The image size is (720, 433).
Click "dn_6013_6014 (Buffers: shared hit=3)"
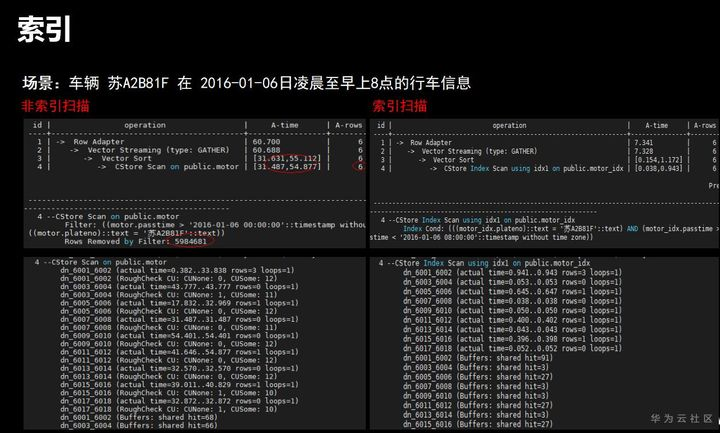pyautogui.click(x=476, y=415)
